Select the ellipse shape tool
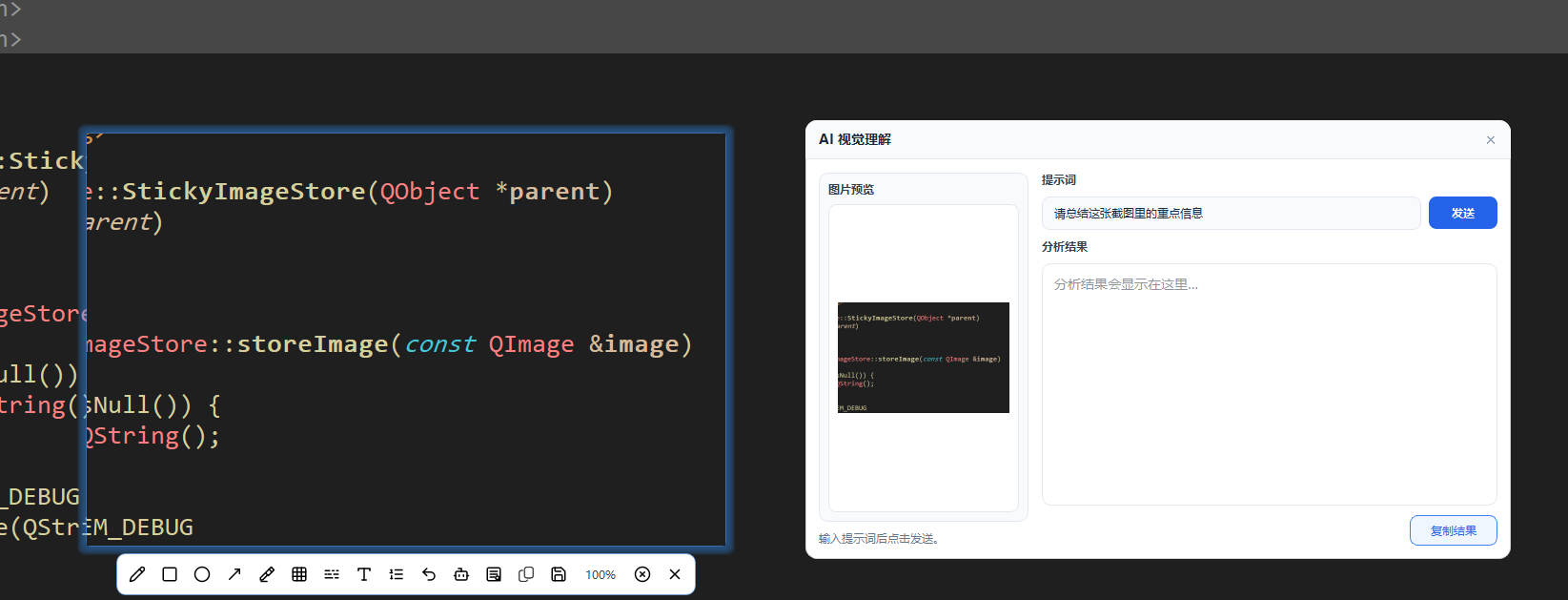Viewport: 1568px width, 600px height. click(x=202, y=574)
